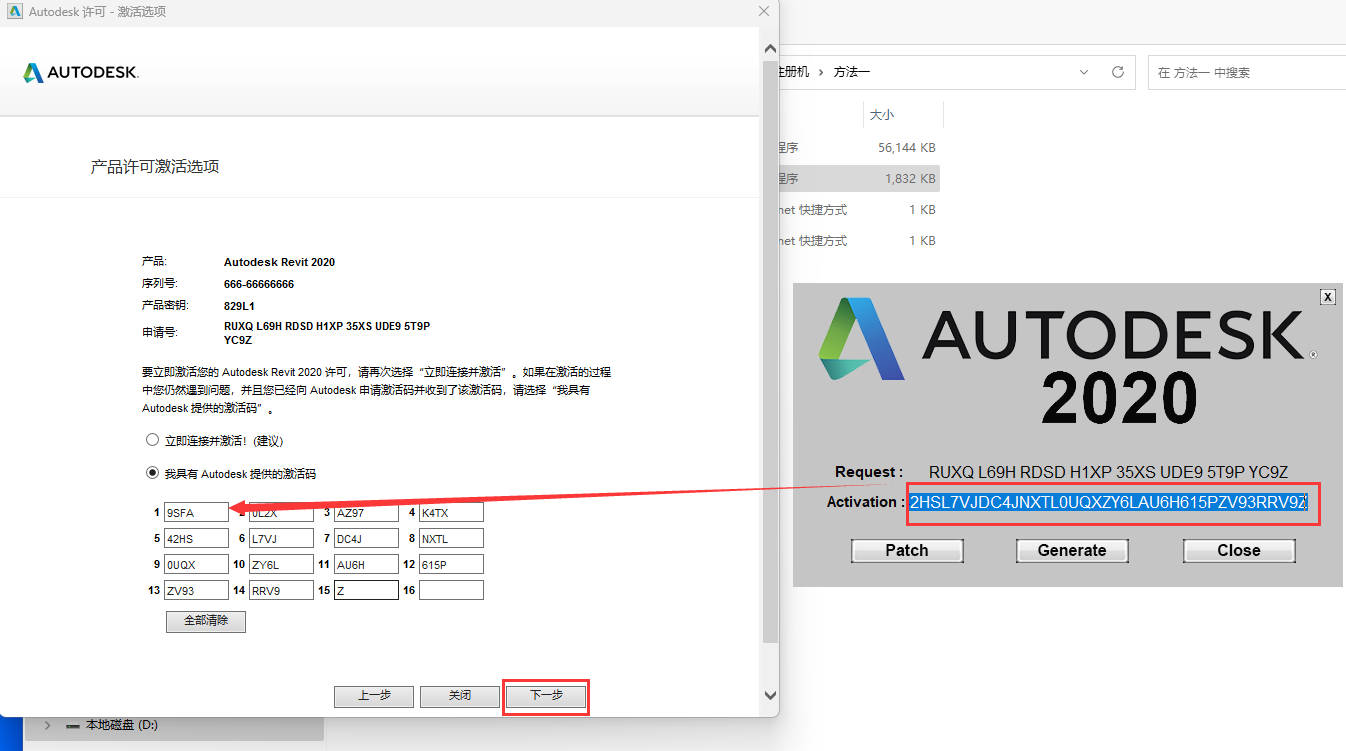Screen dimensions: 1346x751
Task: Click the Patch button in the 2020 tool window
Action: pyautogui.click(x=907, y=550)
